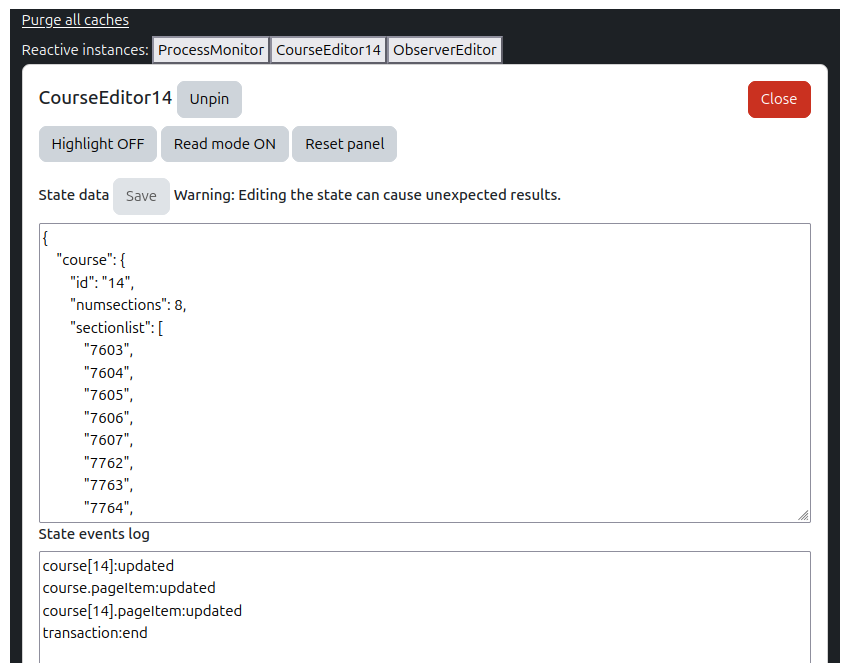This screenshot has height=663, width=848.
Task: Click the course[14]:updated event log line
Action: click(108, 566)
